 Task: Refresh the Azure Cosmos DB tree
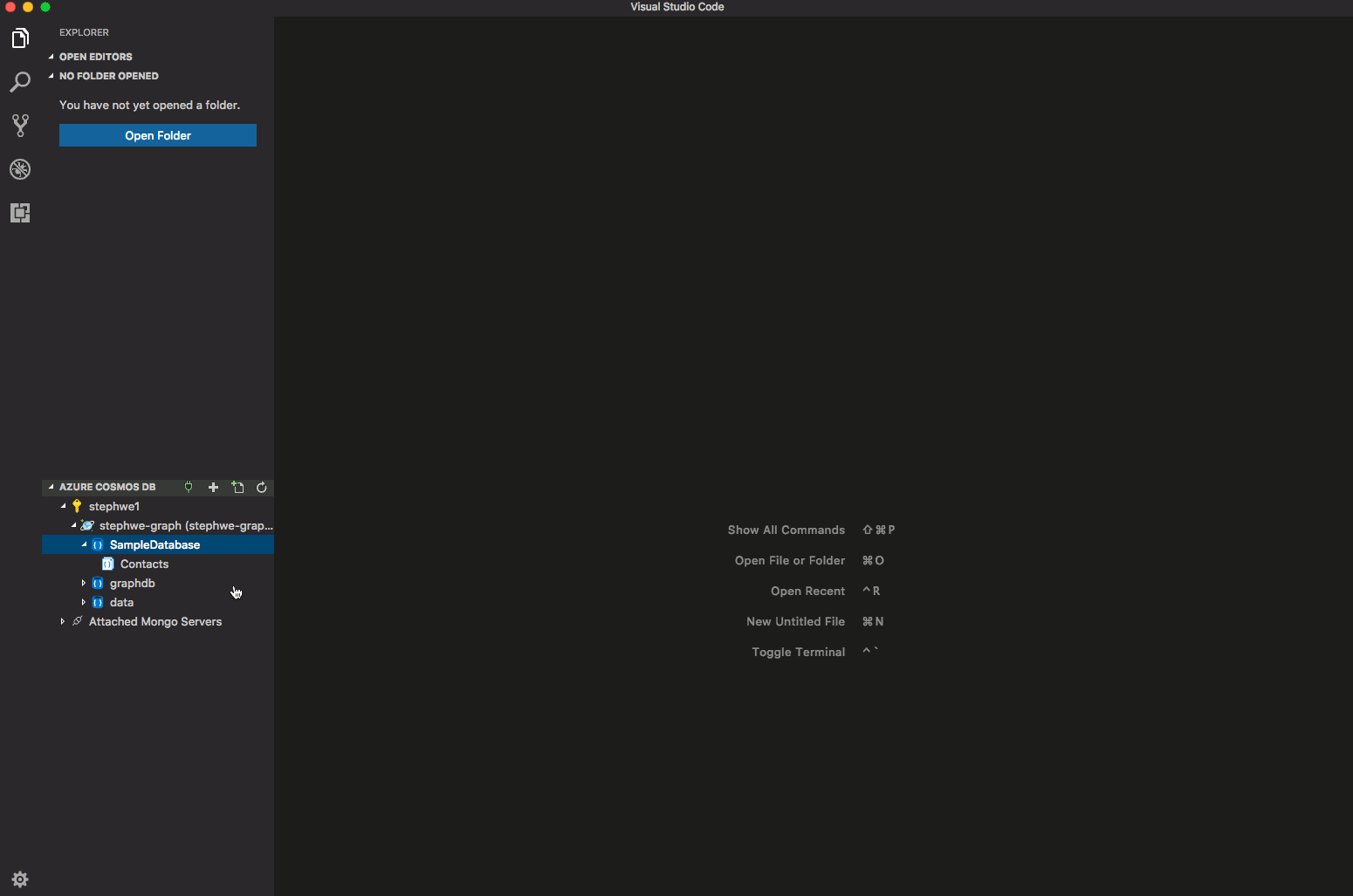[x=262, y=487]
